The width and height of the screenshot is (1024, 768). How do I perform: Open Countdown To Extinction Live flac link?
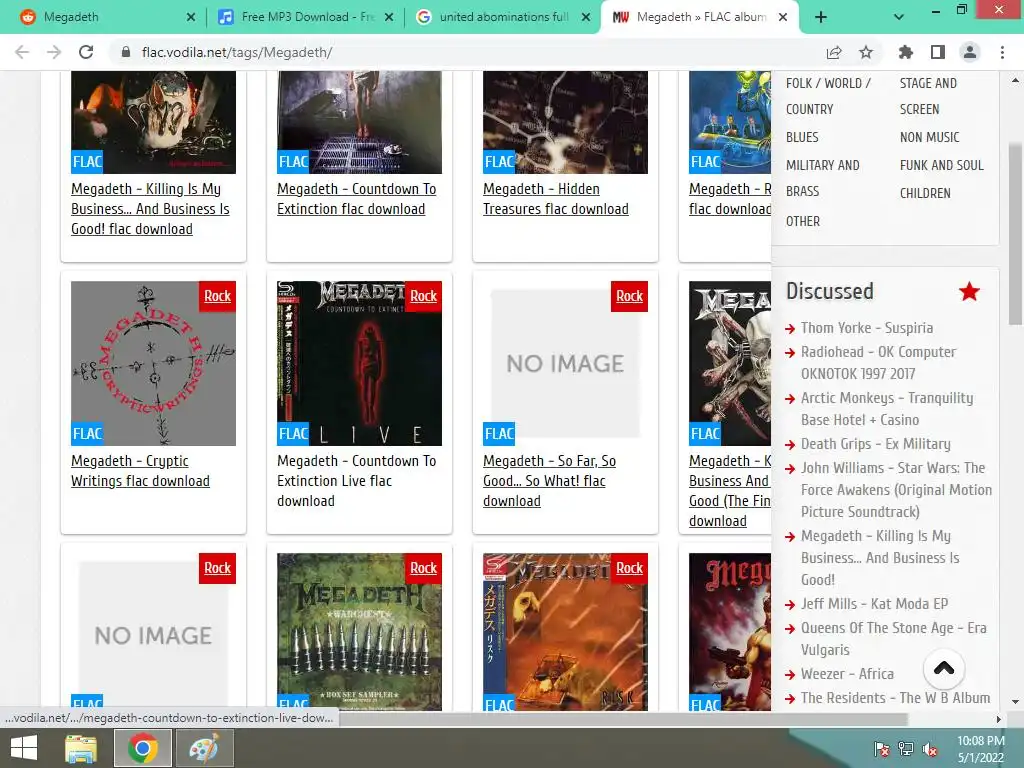[357, 481]
